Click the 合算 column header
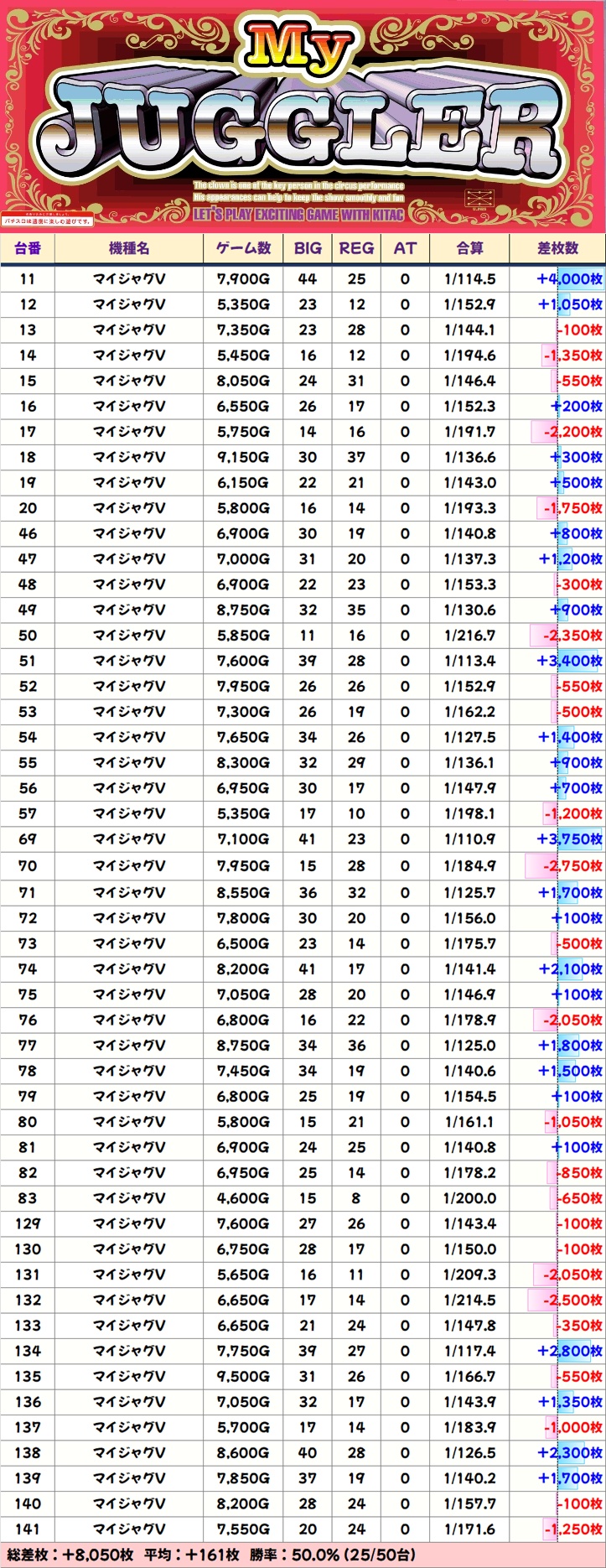Screen dimensions: 606x1568 click(469, 248)
